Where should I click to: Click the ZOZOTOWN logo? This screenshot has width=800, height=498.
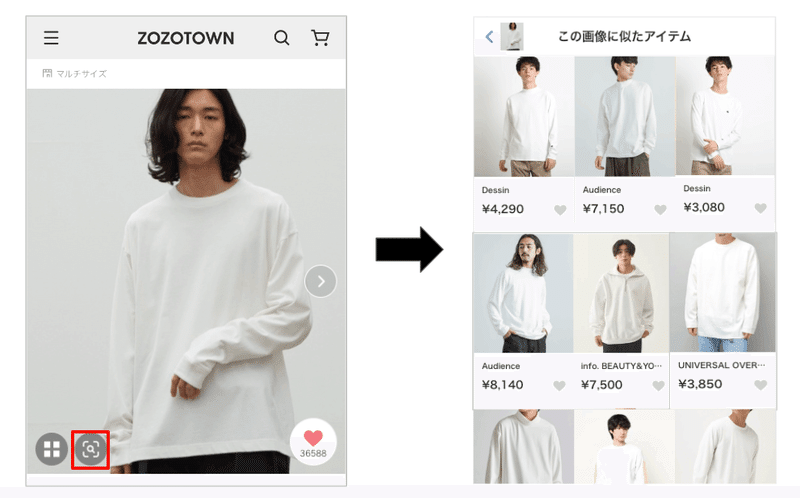pyautogui.click(x=186, y=38)
